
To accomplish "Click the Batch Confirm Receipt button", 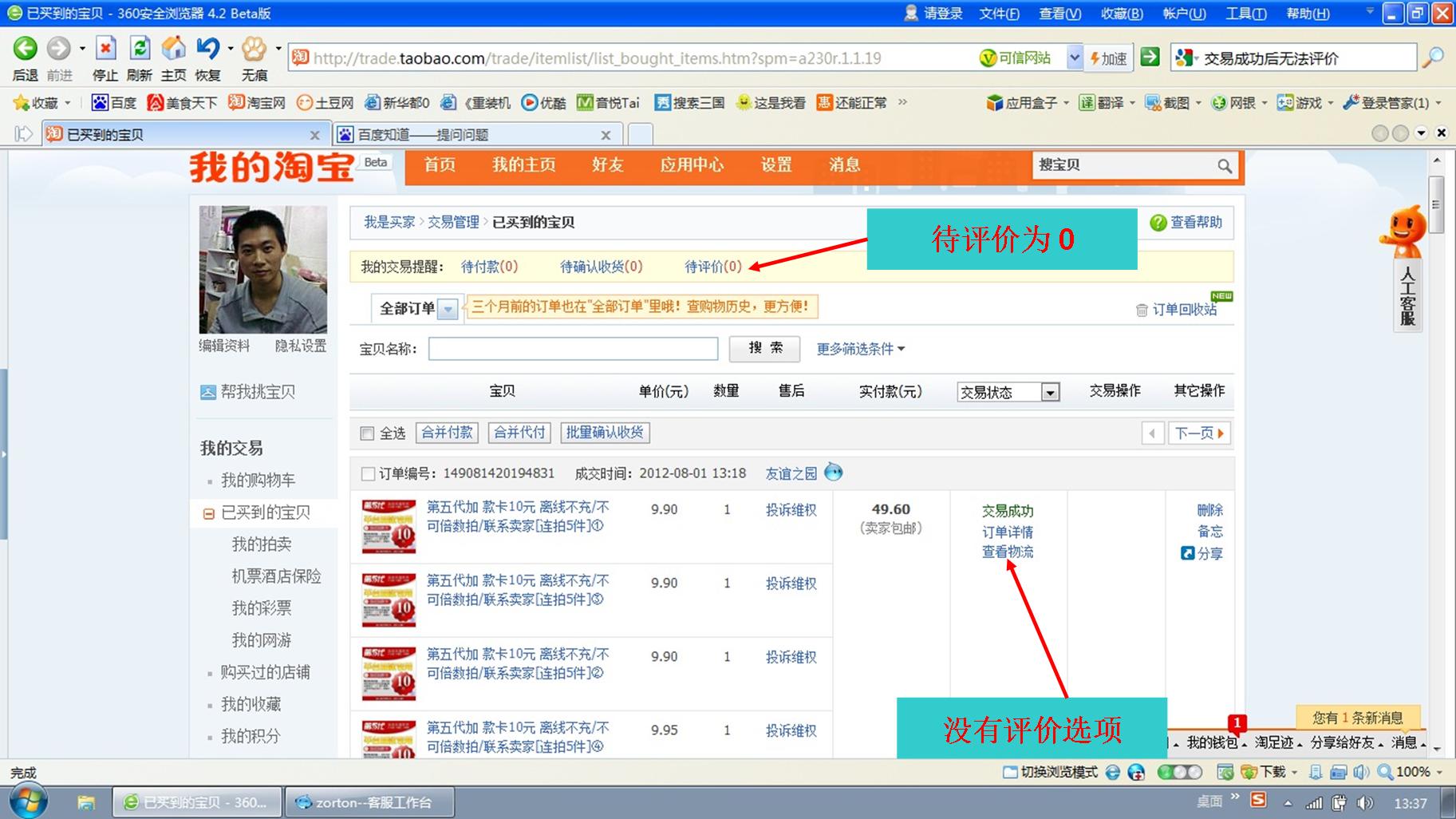I will coord(605,433).
